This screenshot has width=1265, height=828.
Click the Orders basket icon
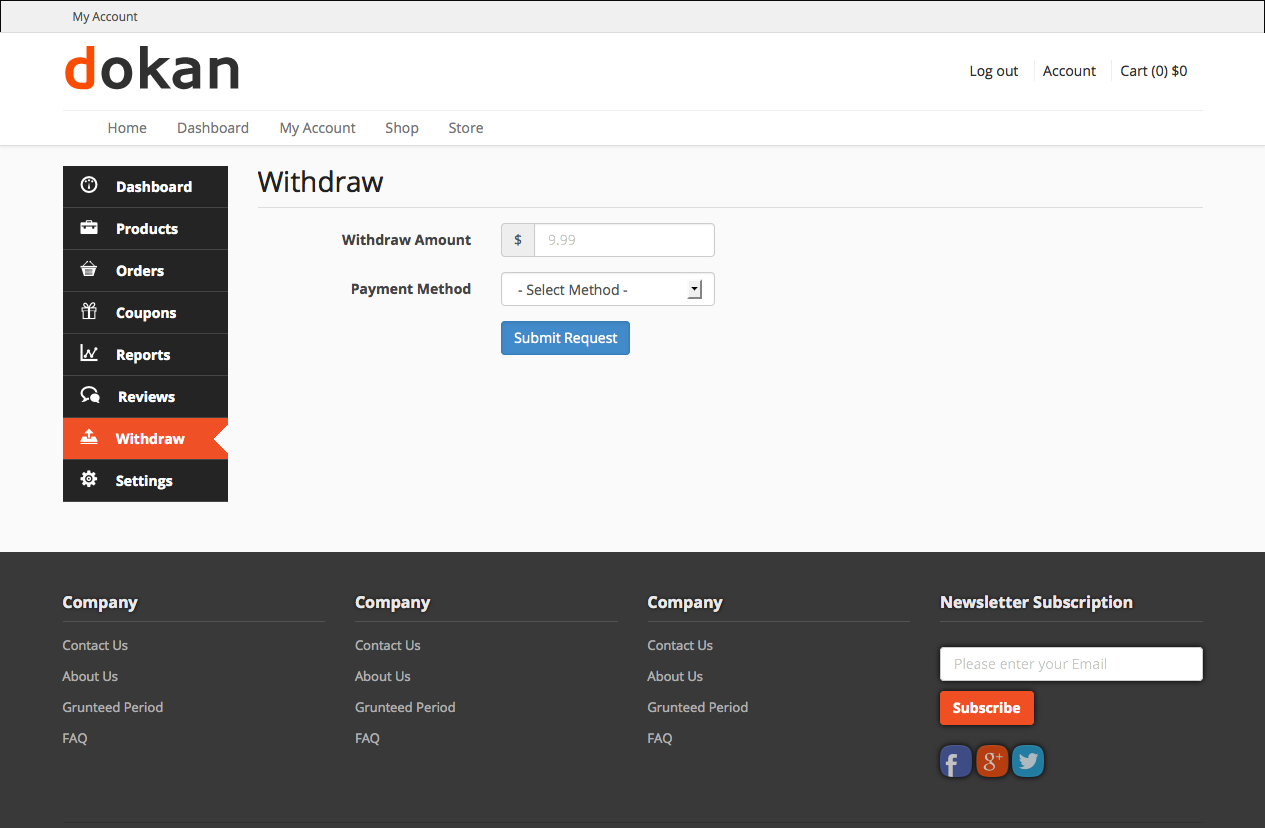tap(89, 270)
